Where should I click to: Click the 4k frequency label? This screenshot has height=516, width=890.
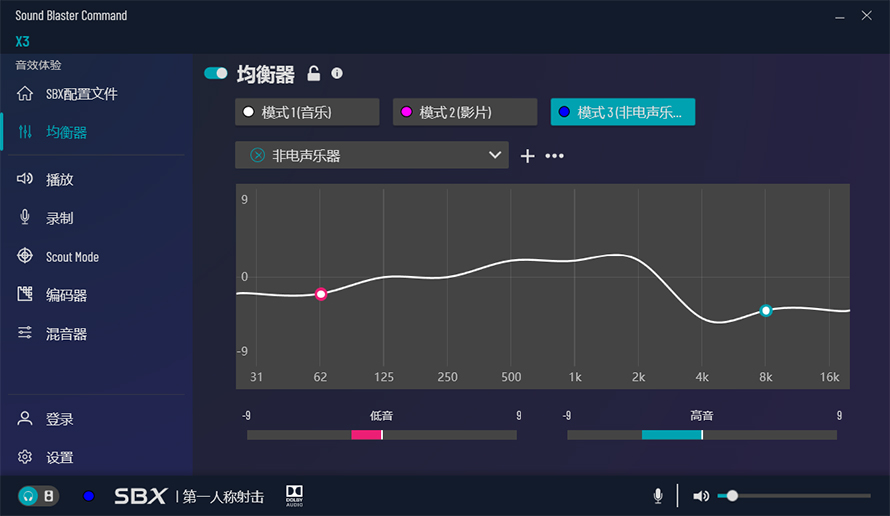[702, 377]
